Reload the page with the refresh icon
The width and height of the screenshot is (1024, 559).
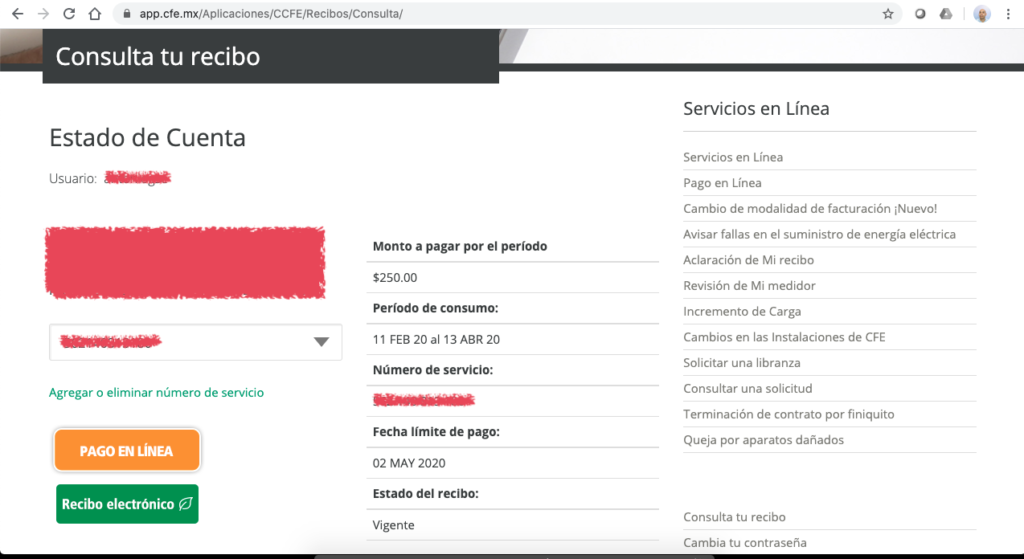[69, 14]
